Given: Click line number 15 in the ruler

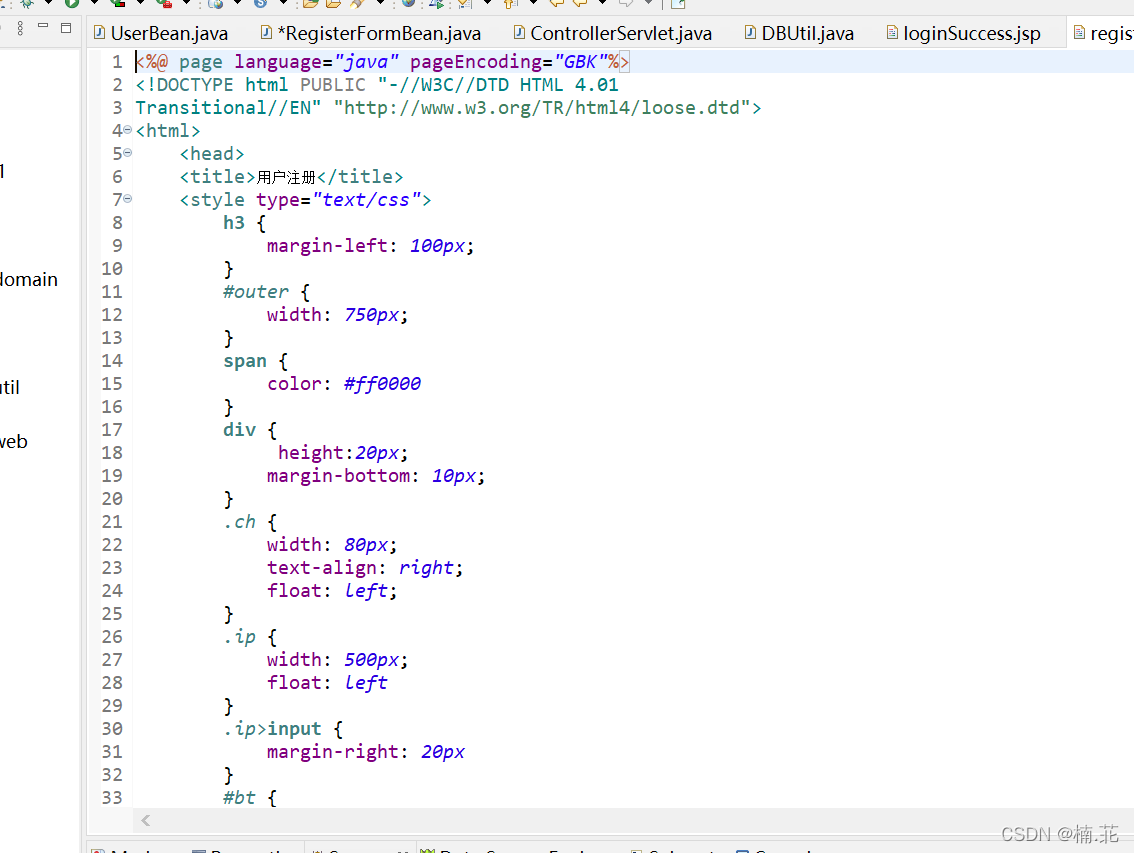Looking at the screenshot, I should click(112, 383).
